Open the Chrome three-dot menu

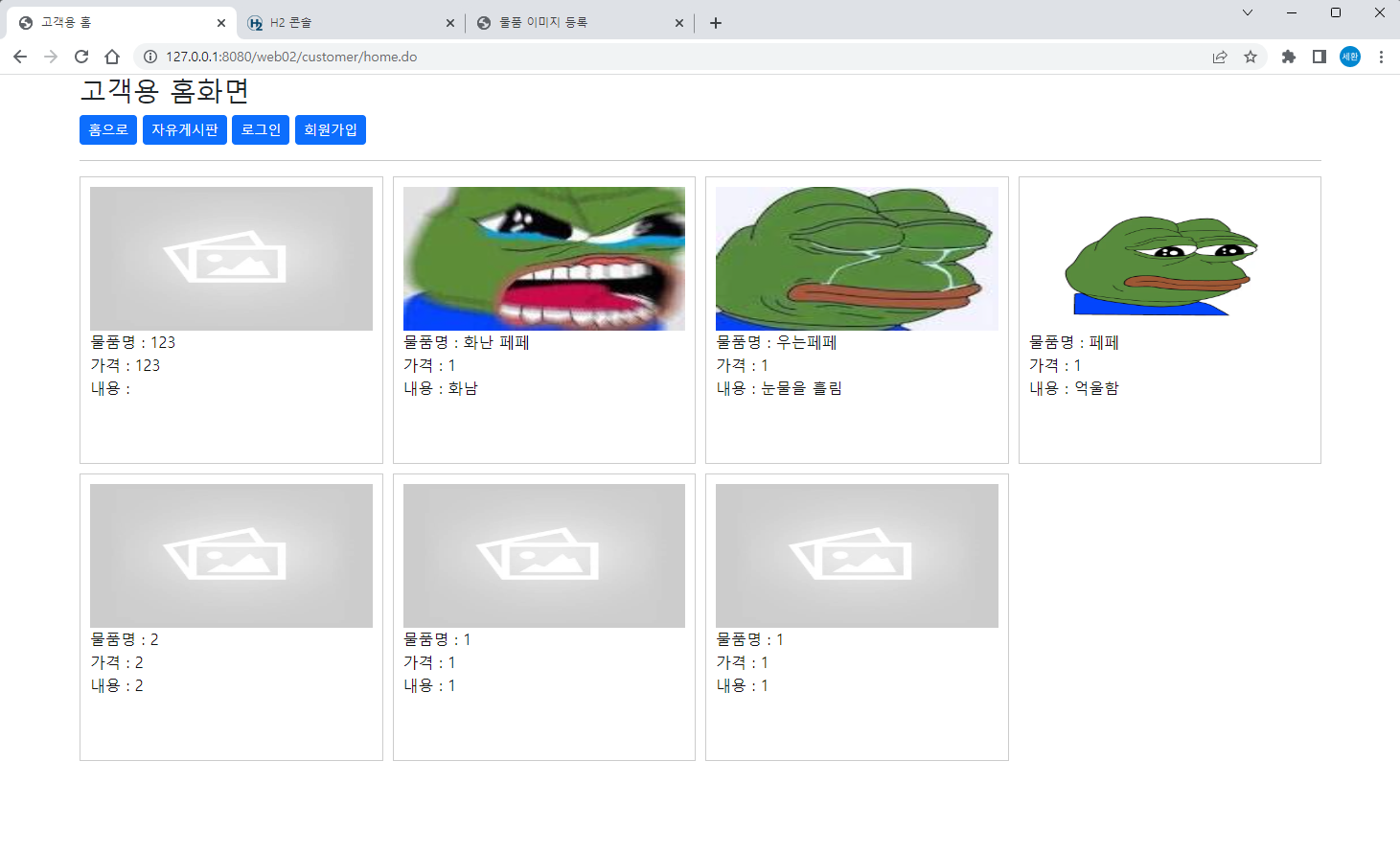[x=1381, y=57]
